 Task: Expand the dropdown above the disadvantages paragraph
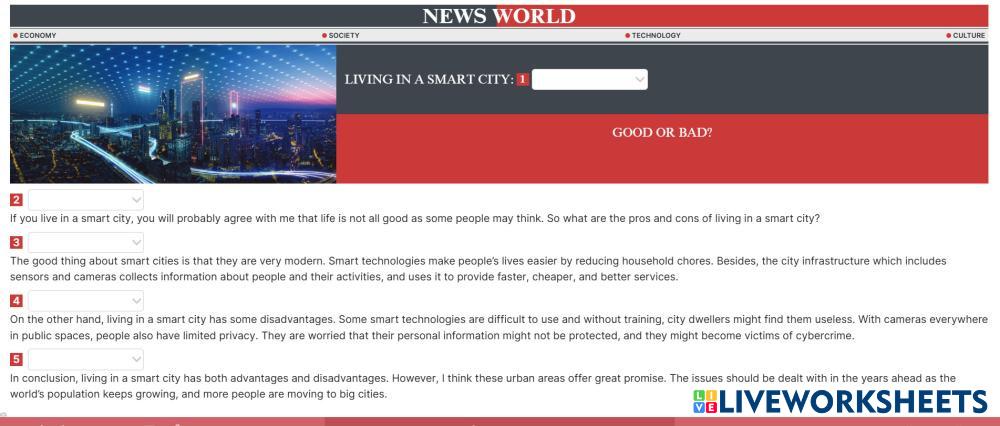pyautogui.click(x=86, y=299)
